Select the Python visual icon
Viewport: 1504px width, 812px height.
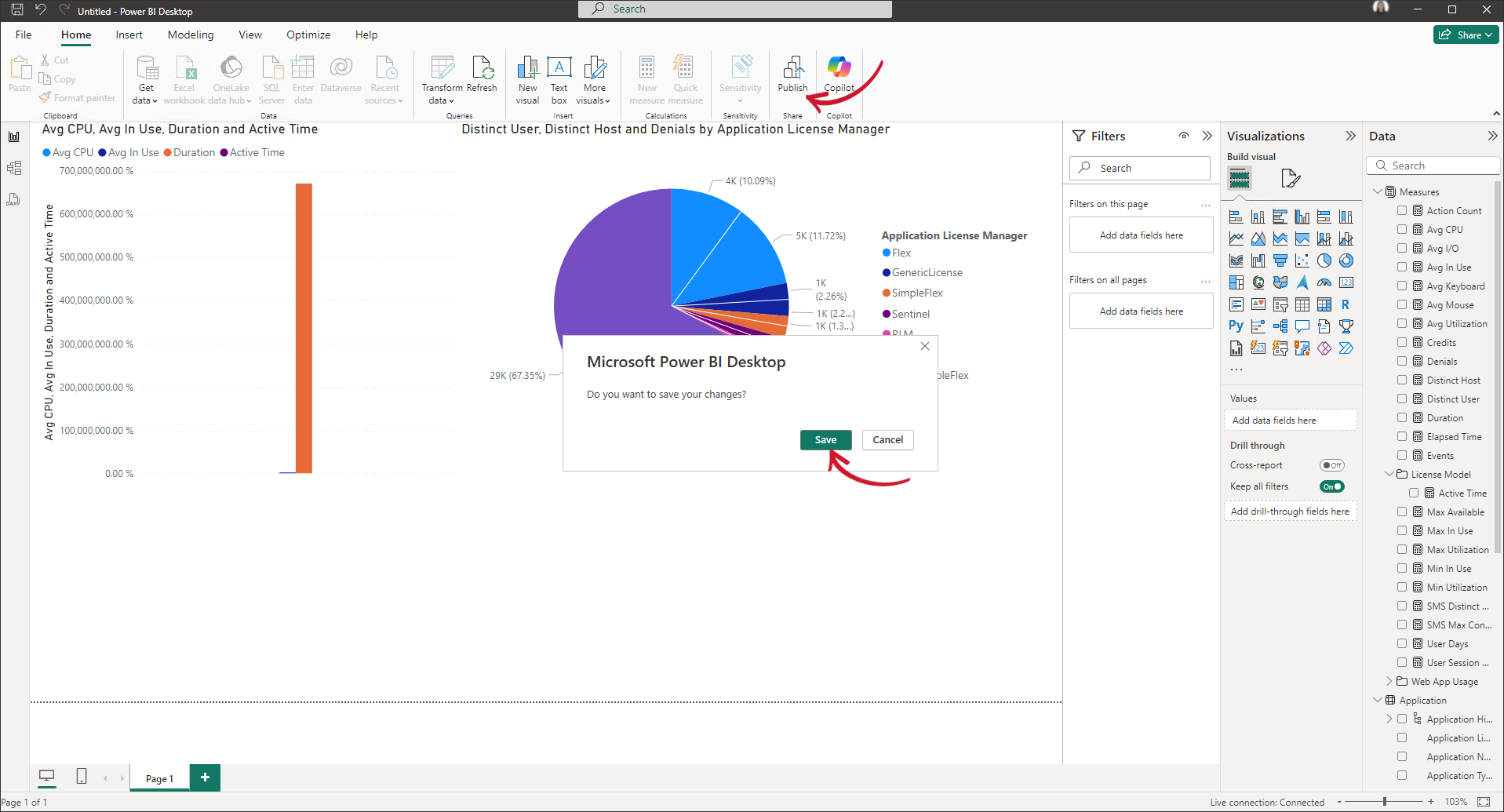click(x=1236, y=326)
